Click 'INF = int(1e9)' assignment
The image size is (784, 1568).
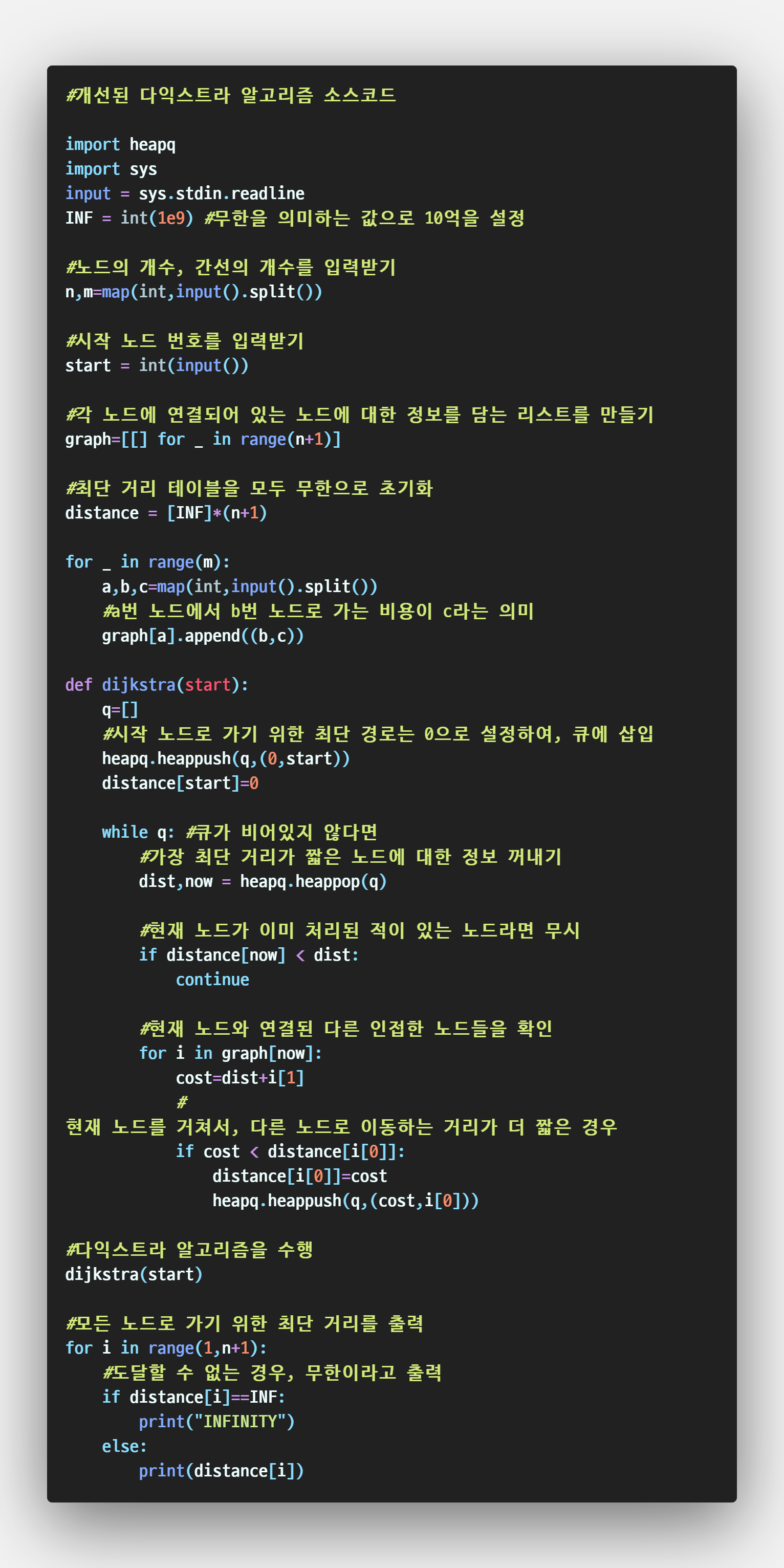tap(129, 218)
